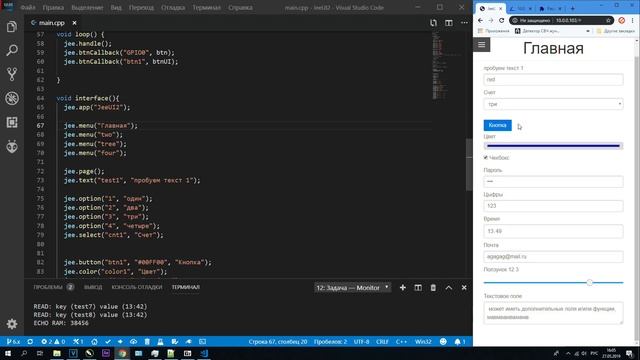Open the PlatformIO alien icon view
The height and width of the screenshot is (360, 640).
click(x=12, y=146)
